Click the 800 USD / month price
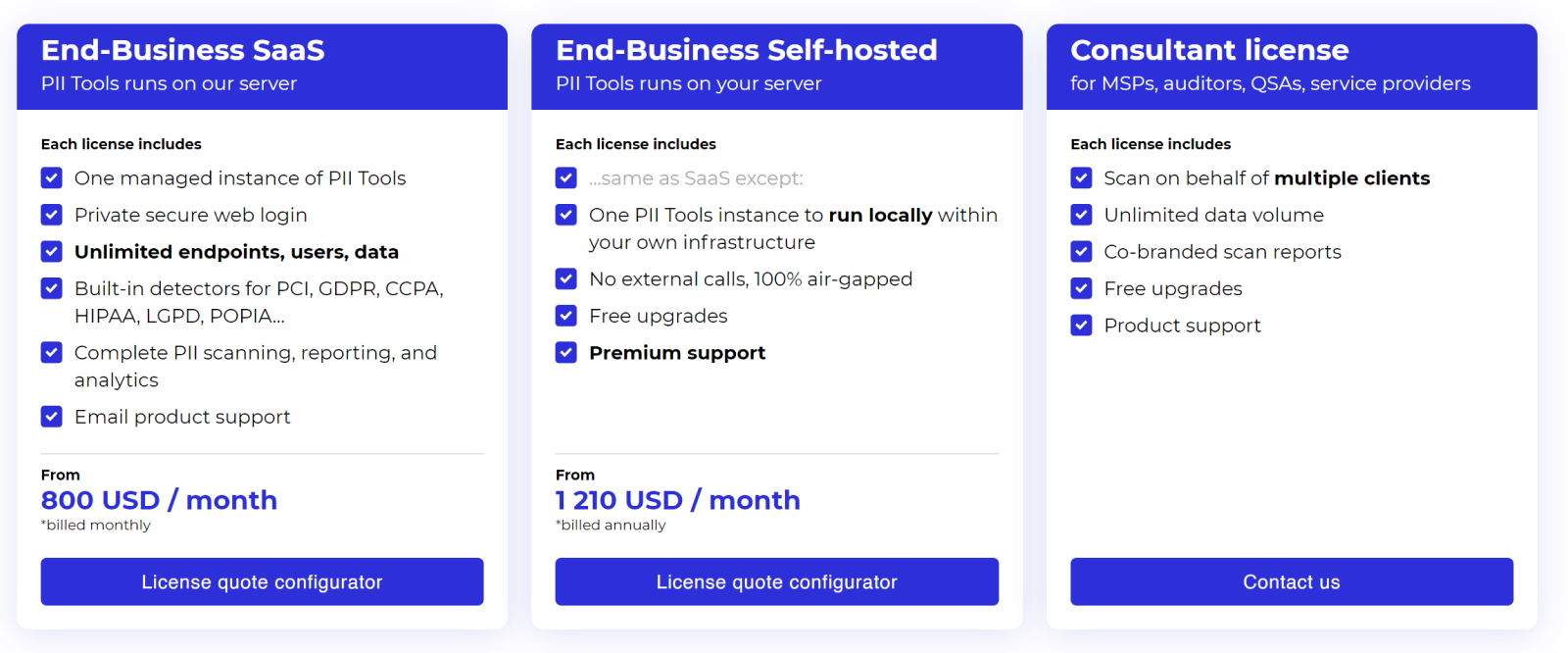This screenshot has height=653, width=1568. click(x=159, y=500)
